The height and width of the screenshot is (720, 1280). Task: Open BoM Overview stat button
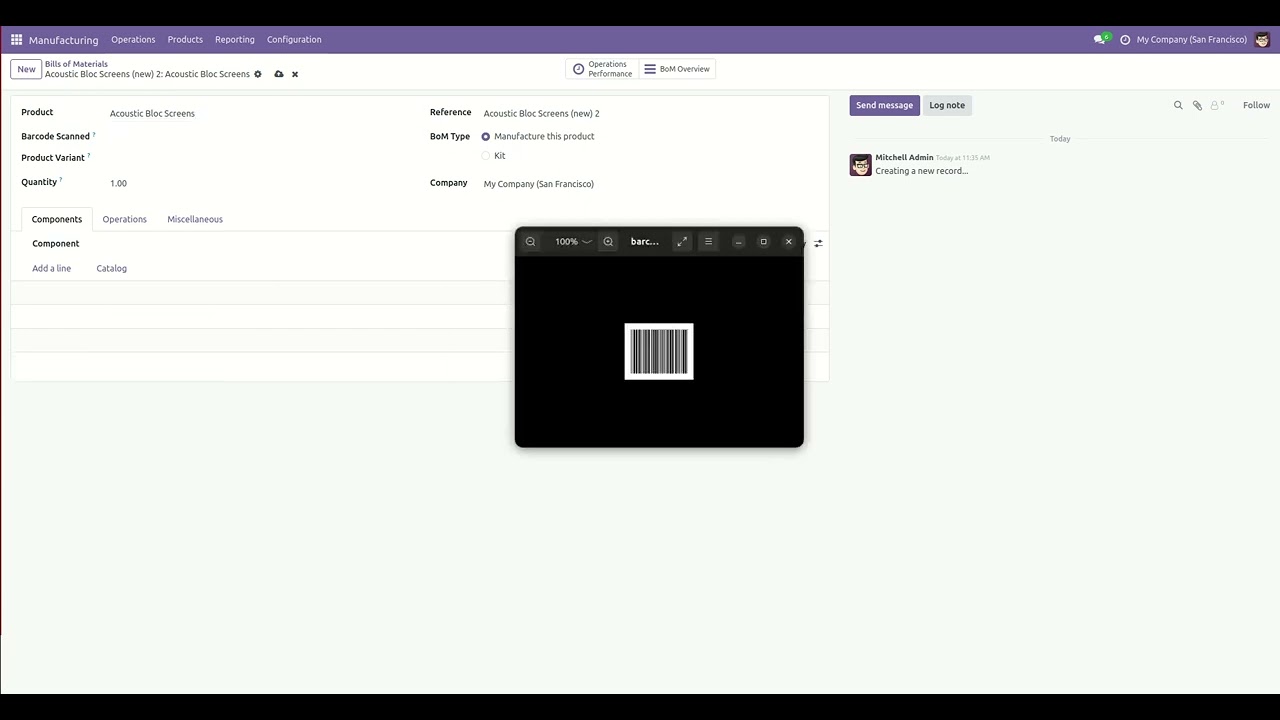677,69
